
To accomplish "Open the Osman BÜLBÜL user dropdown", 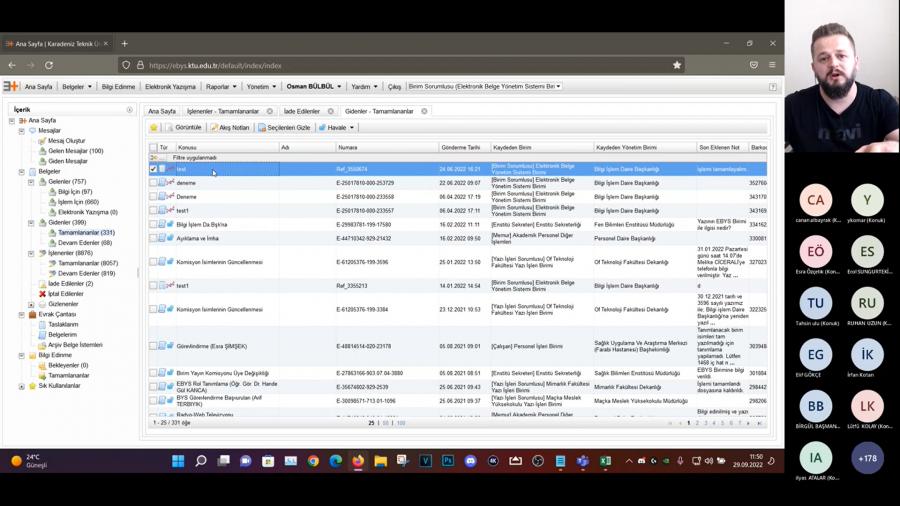I will [x=313, y=87].
